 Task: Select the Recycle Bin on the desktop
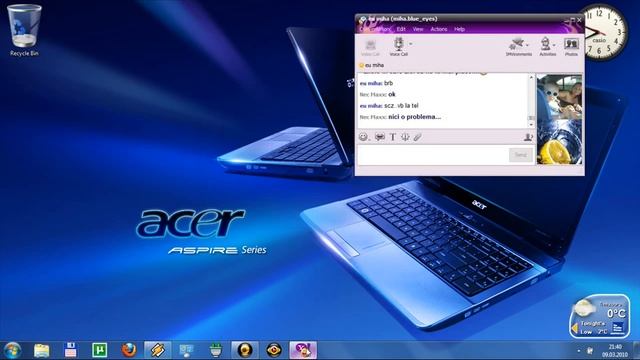pos(24,30)
